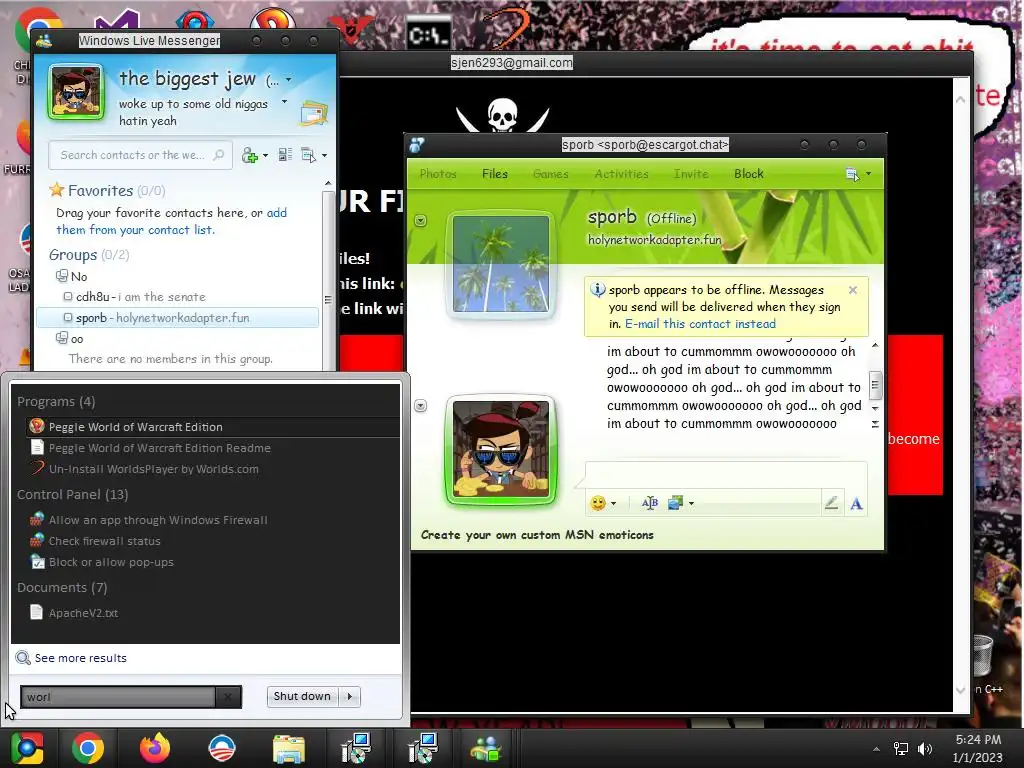The width and height of the screenshot is (1024, 768).
Task: Select an emoticon in the chat window
Action: [x=598, y=503]
